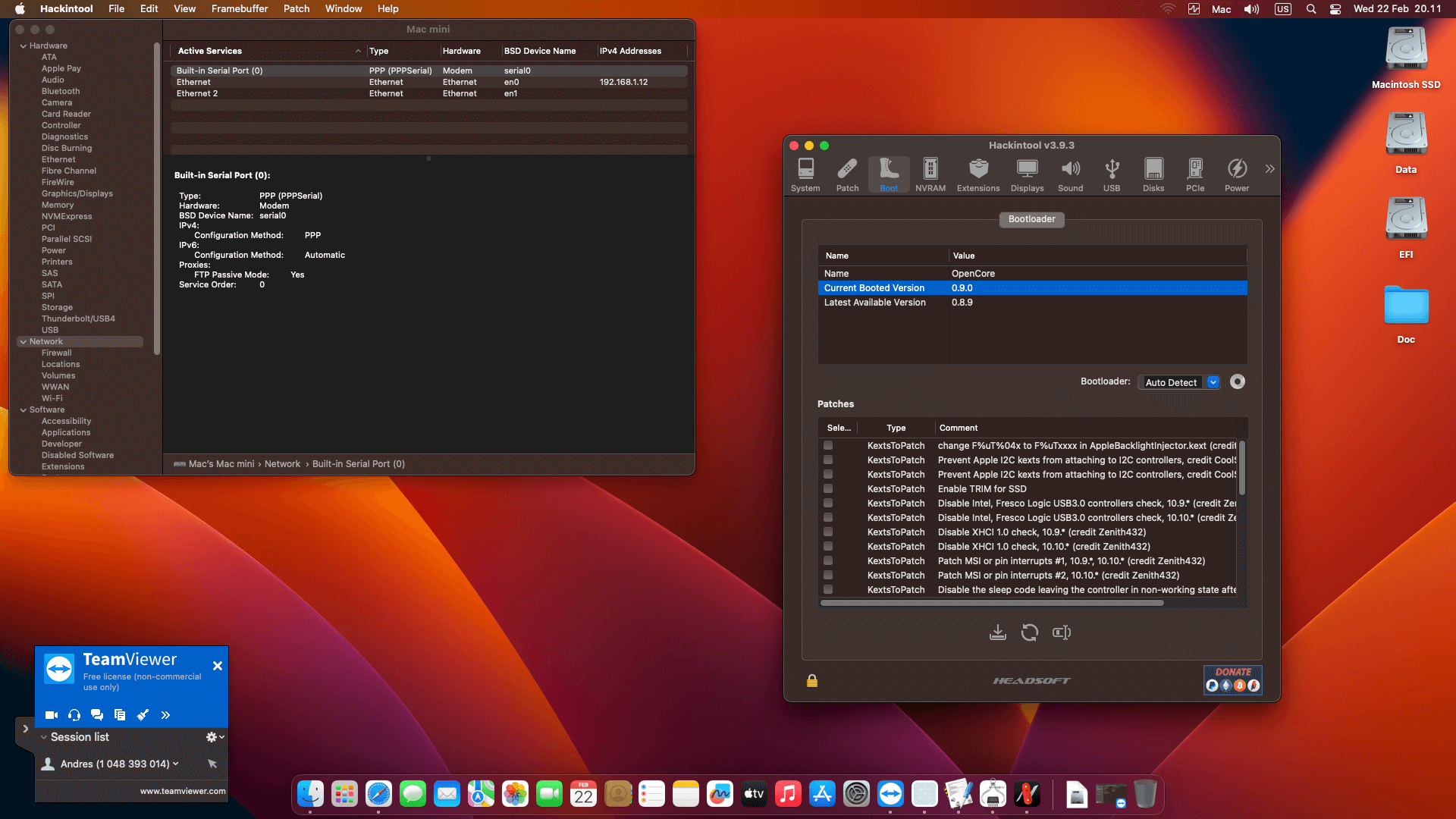The height and width of the screenshot is (819, 1456).
Task: Open the Patch menu in menu bar
Action: coord(297,9)
